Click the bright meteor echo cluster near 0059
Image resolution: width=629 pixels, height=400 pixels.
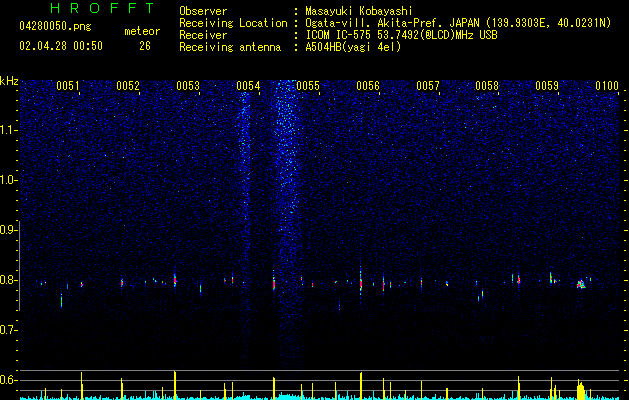[x=581, y=284]
